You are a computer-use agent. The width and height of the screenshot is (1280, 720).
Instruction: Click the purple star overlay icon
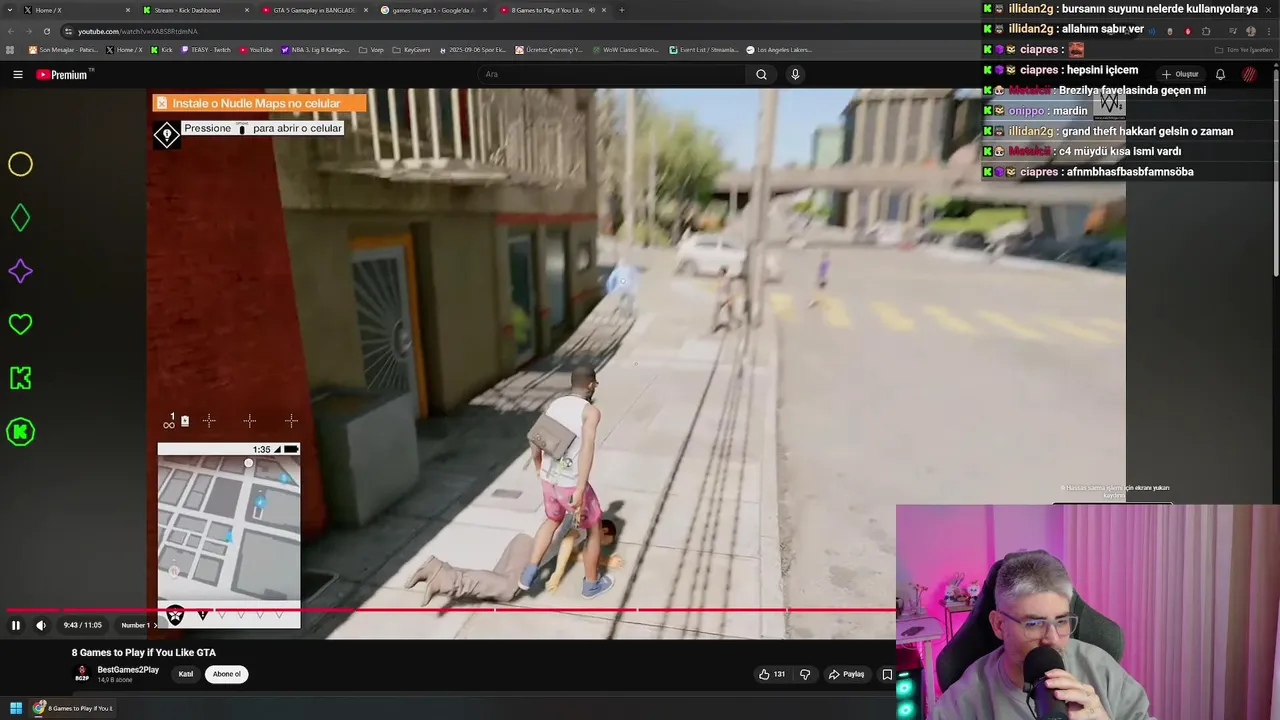21,271
